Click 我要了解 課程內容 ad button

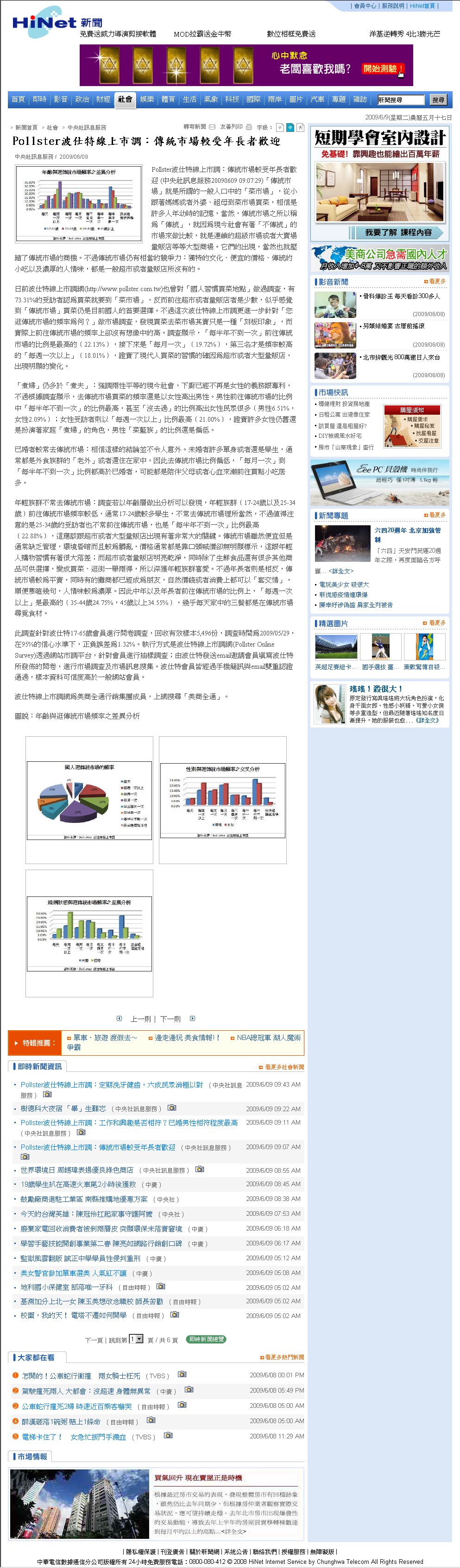click(x=398, y=232)
